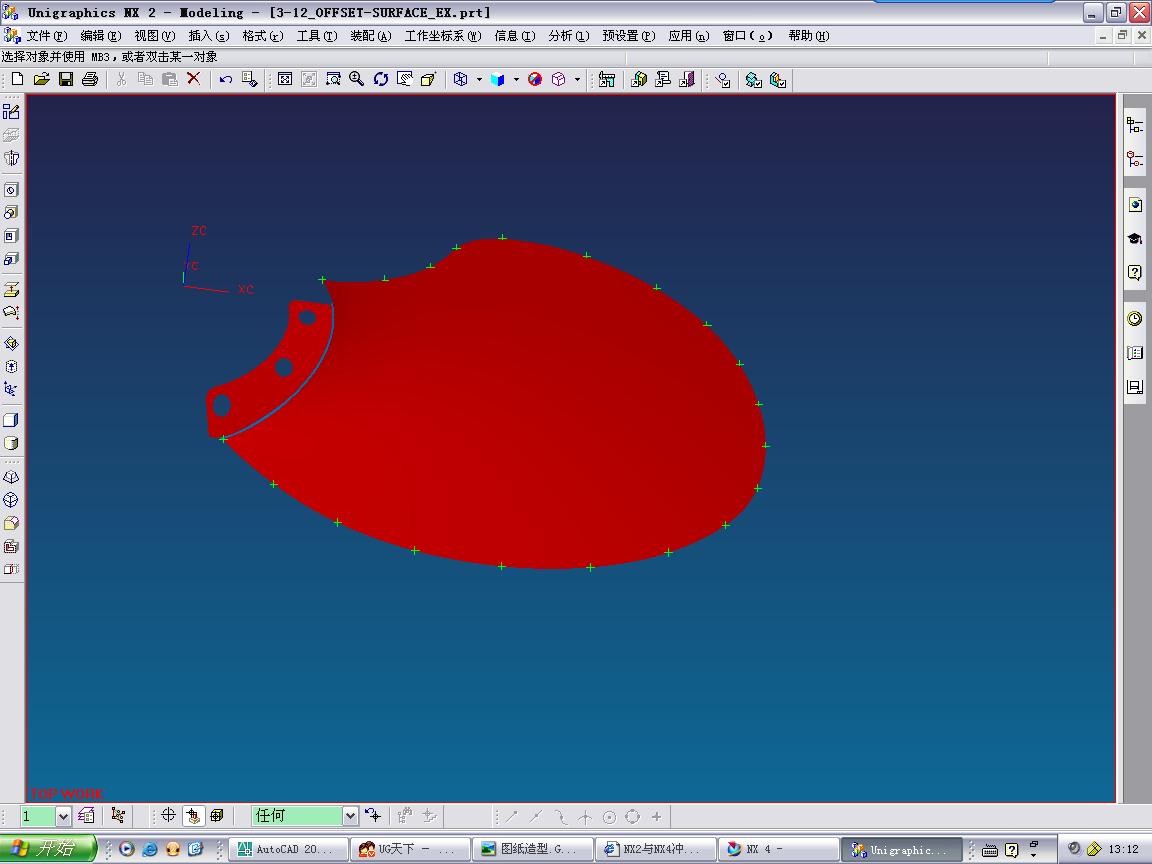Click the Sketch icon in left toolbar
The image size is (1152, 864).
click(11, 112)
